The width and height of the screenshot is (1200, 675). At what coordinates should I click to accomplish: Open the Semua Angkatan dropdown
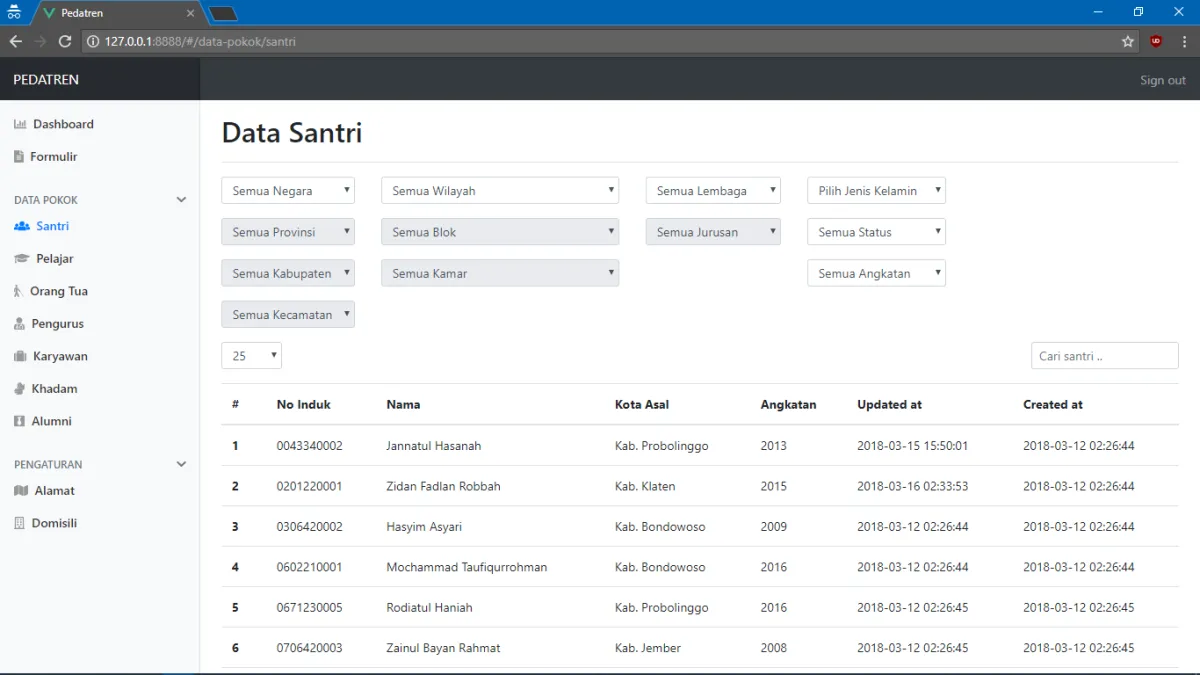(876, 273)
